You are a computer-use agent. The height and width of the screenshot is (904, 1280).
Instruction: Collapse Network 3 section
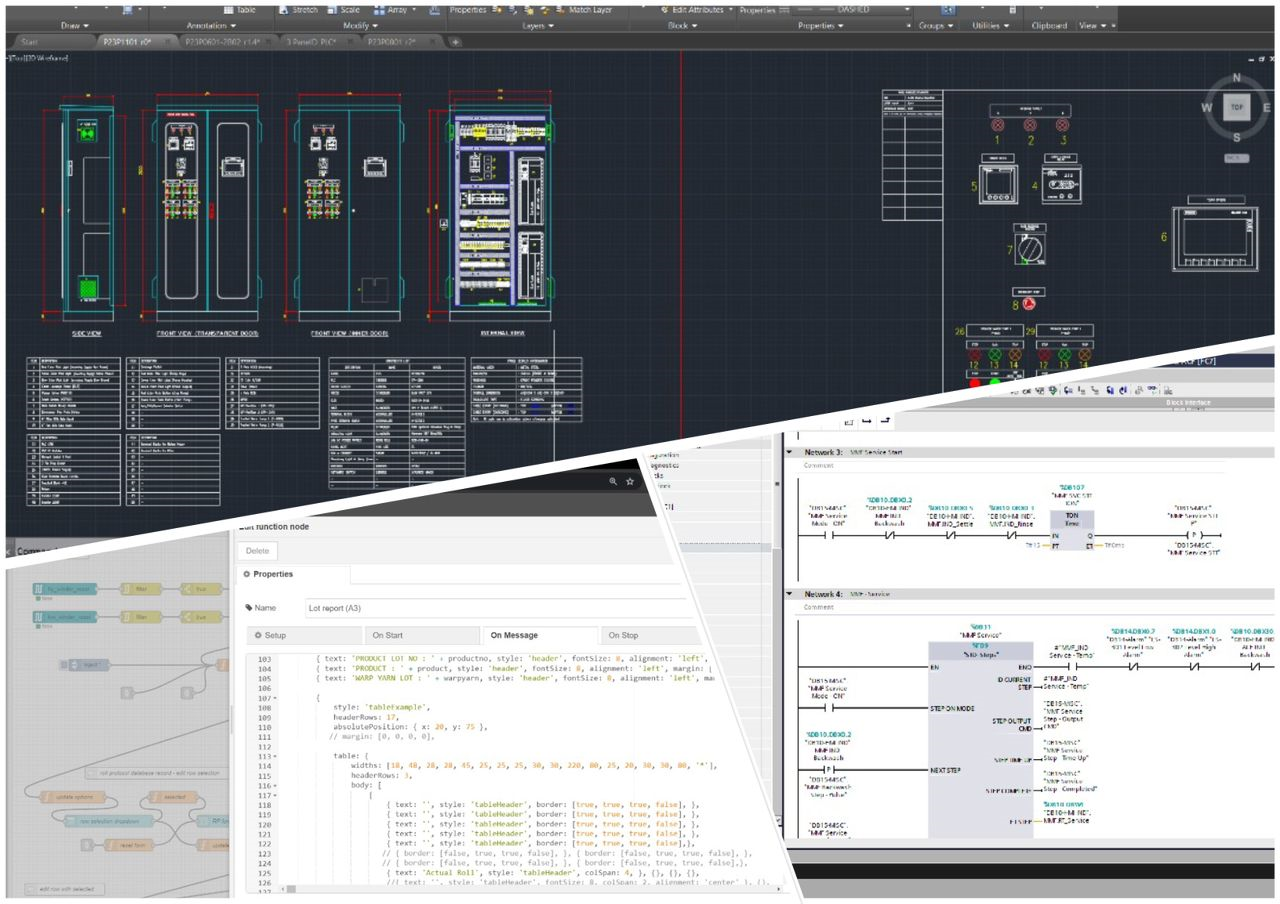(791, 452)
